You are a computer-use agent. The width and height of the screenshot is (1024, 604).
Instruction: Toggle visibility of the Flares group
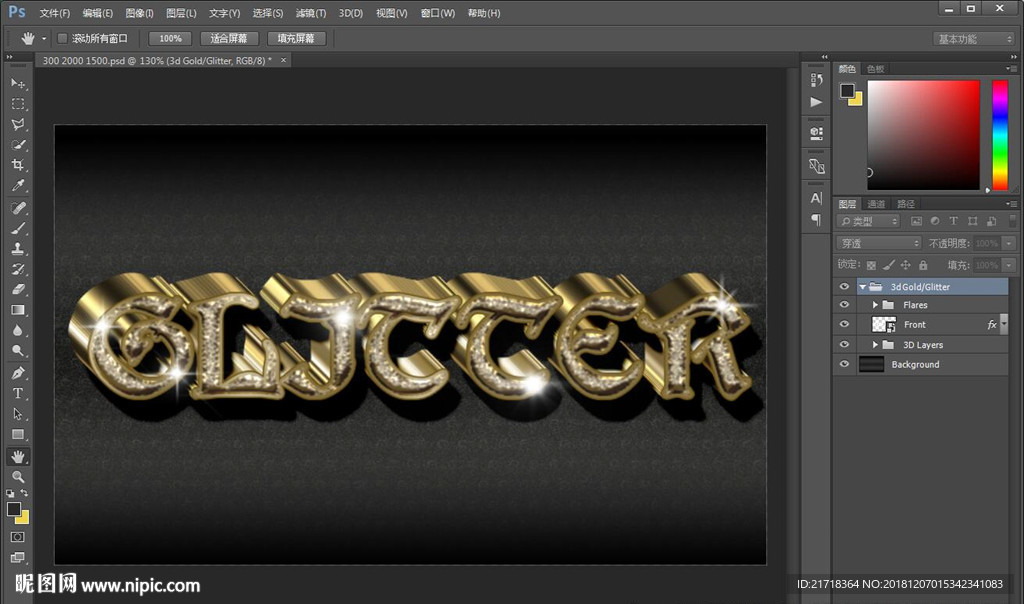844,305
